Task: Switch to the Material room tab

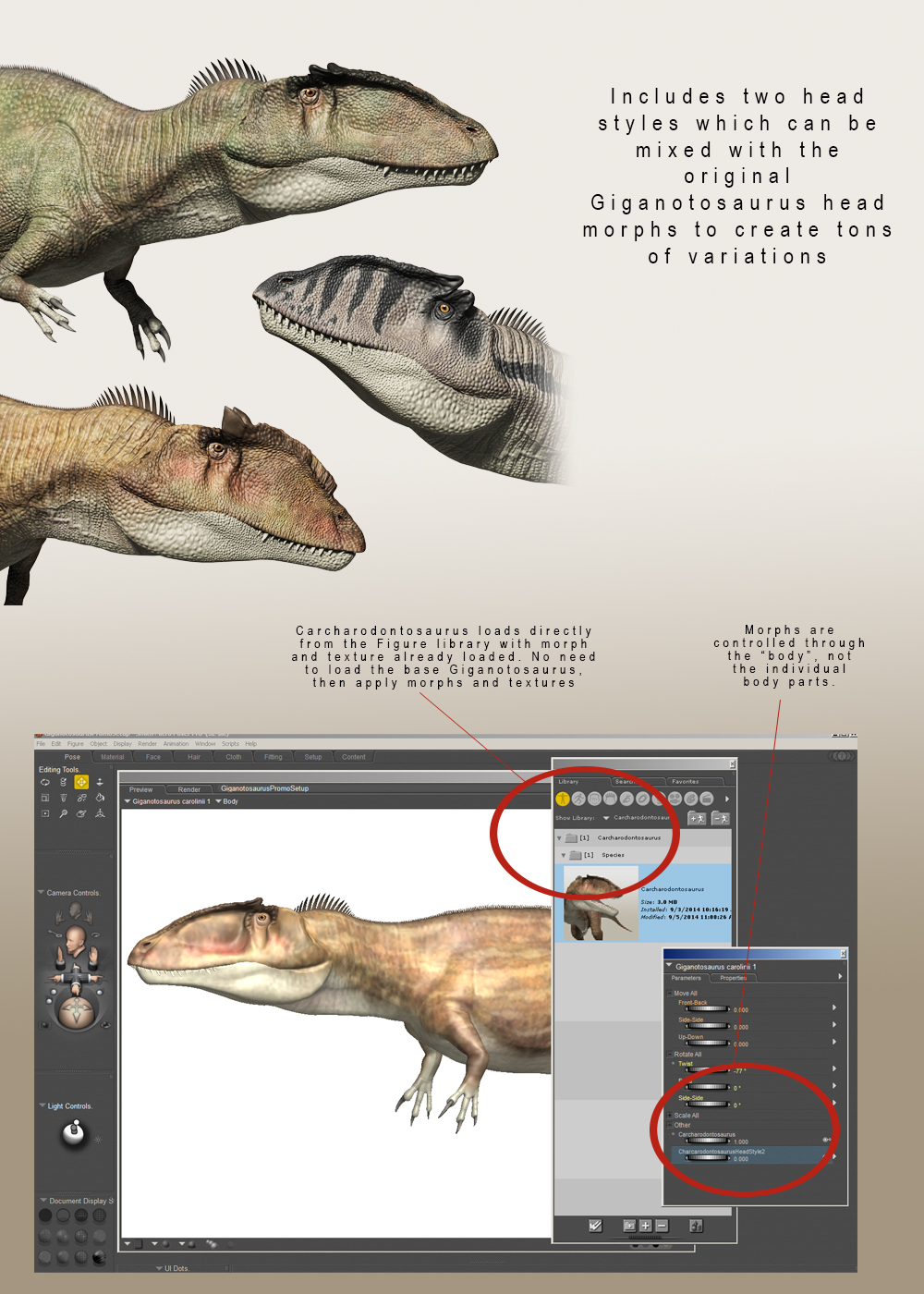Action: point(113,757)
